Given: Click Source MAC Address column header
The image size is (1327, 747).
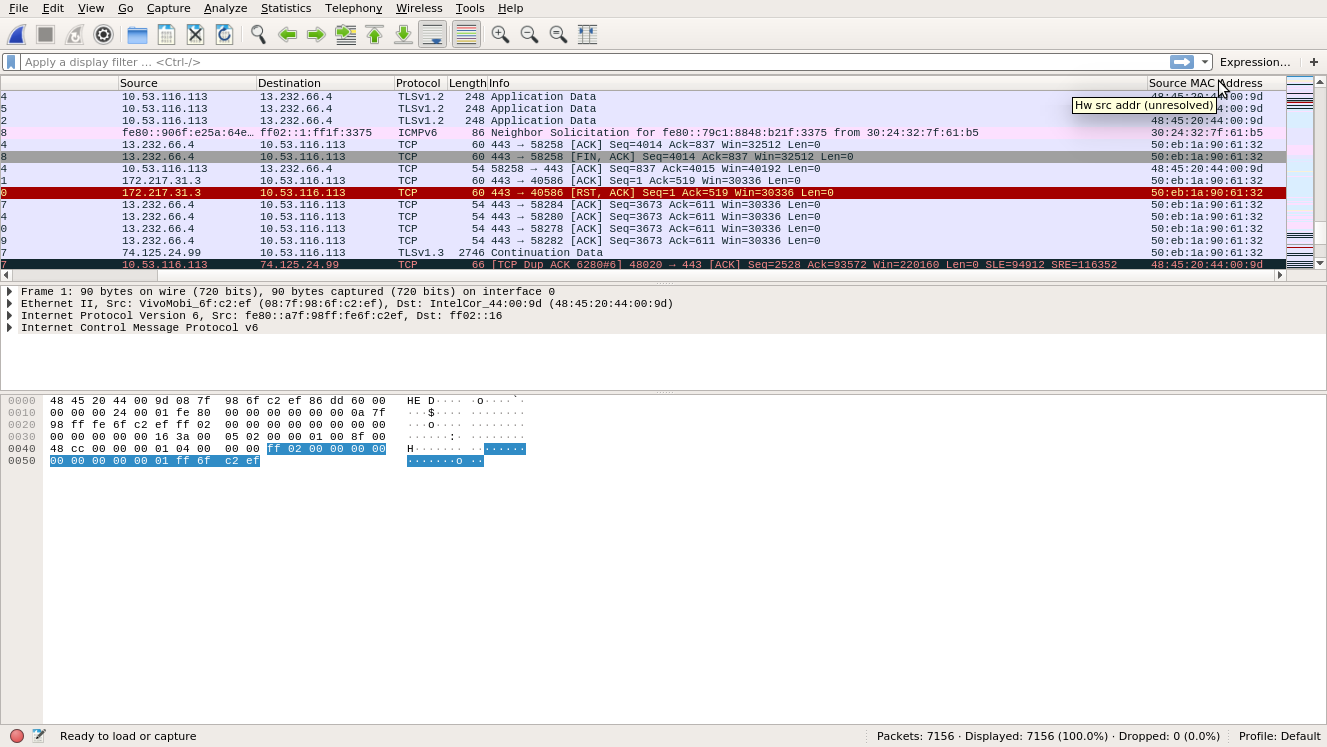Looking at the screenshot, I should [x=1216, y=83].
